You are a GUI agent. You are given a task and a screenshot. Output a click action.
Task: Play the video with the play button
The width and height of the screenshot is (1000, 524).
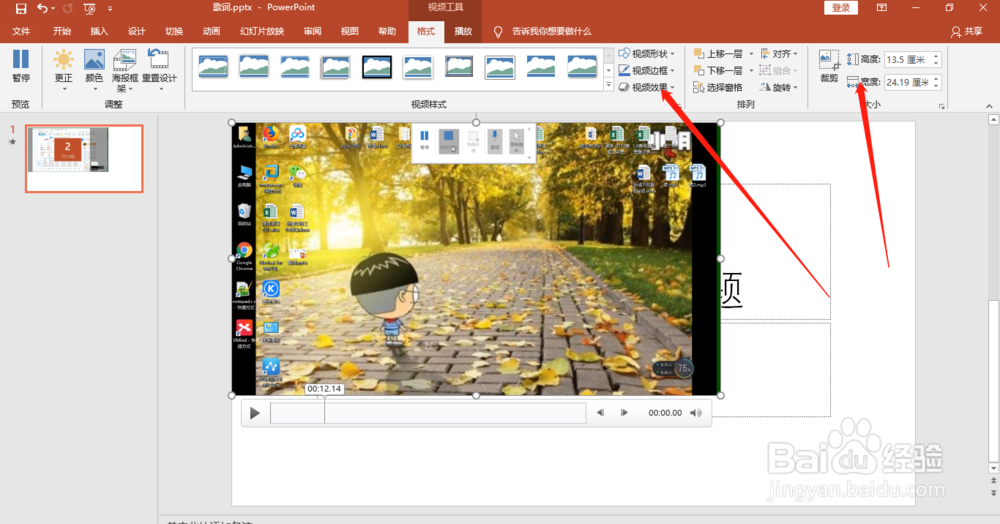[x=254, y=413]
